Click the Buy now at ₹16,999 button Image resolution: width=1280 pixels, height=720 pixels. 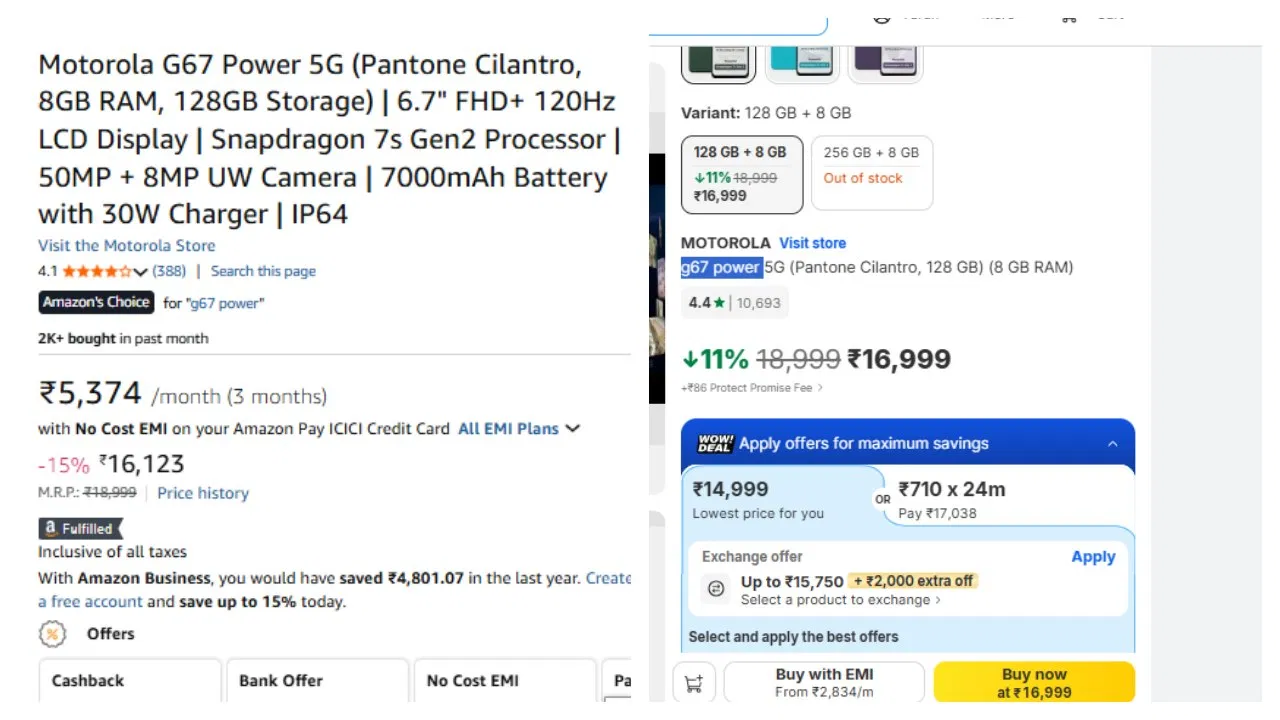click(1034, 681)
